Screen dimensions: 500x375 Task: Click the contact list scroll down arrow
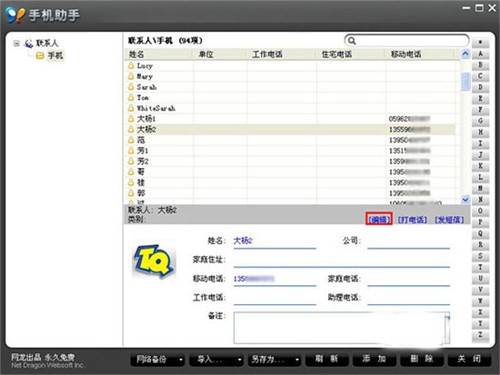pos(465,200)
